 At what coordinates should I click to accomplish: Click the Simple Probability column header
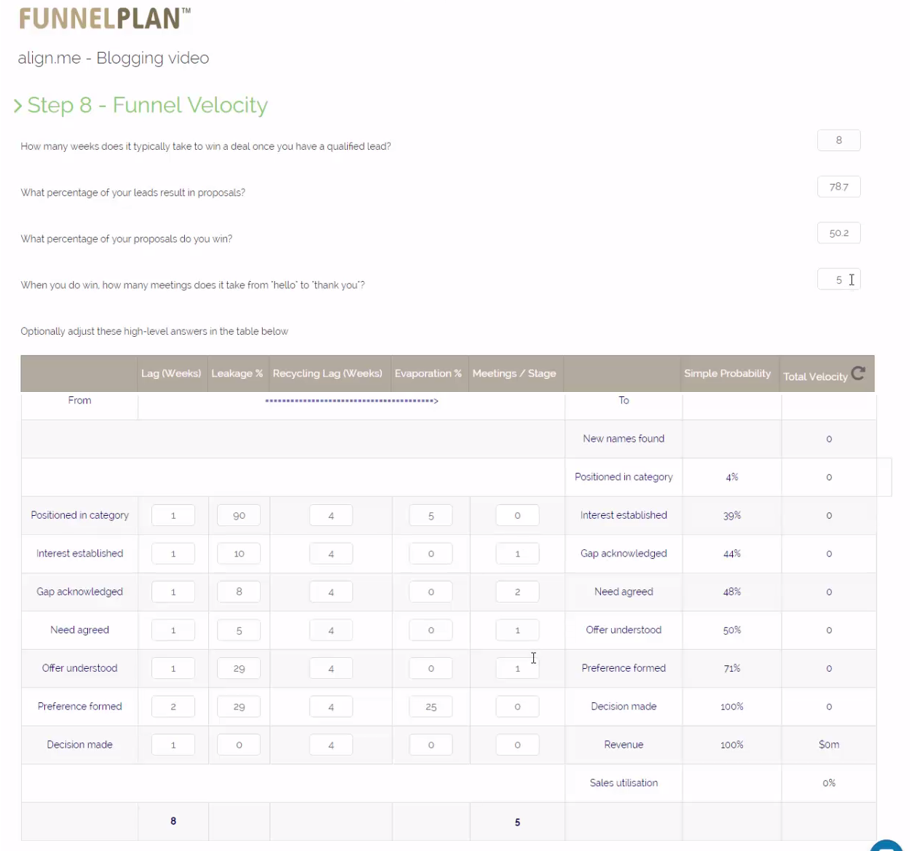[x=727, y=374]
